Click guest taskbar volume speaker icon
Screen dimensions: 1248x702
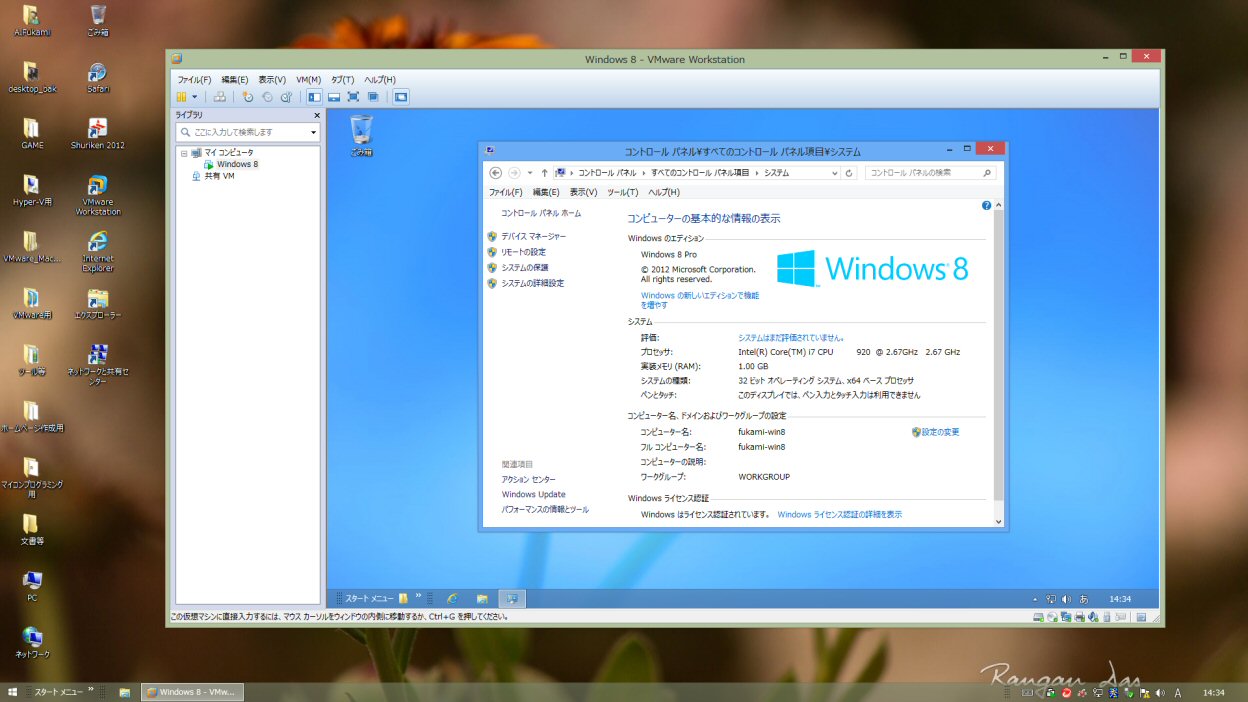[1066, 598]
